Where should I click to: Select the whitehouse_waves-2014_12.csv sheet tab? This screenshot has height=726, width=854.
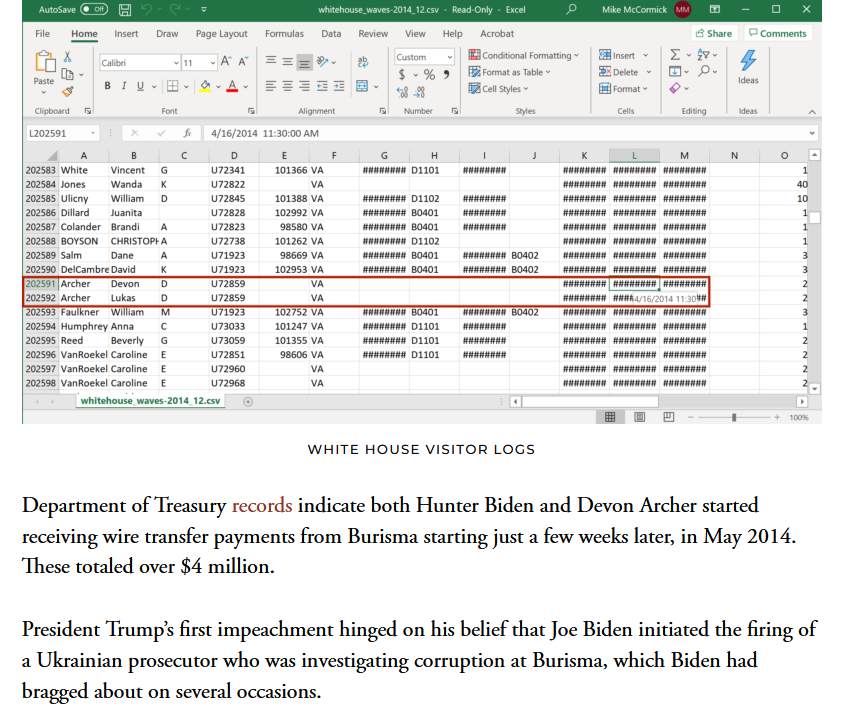coord(150,401)
